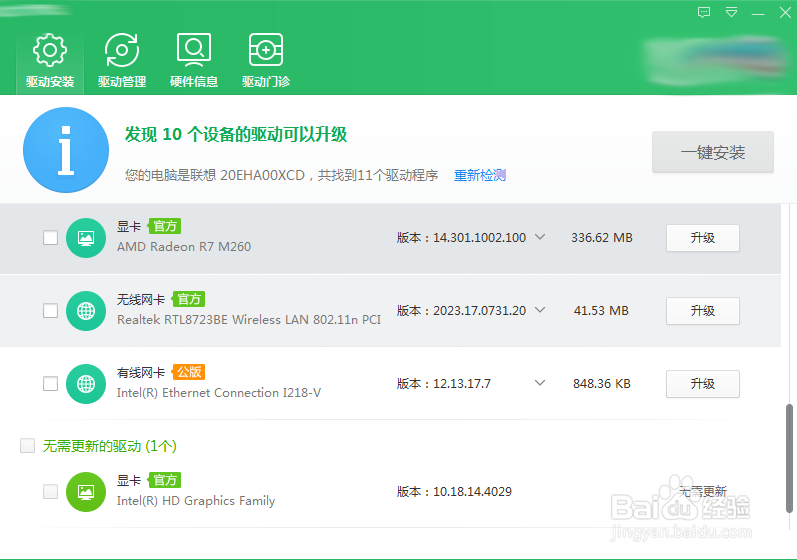Toggle the 无需更新的驱动 group checkbox

point(27,446)
